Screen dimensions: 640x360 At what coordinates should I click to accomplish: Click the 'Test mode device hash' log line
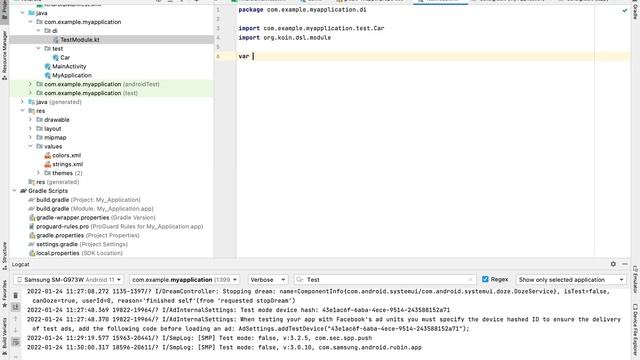click(x=238, y=310)
